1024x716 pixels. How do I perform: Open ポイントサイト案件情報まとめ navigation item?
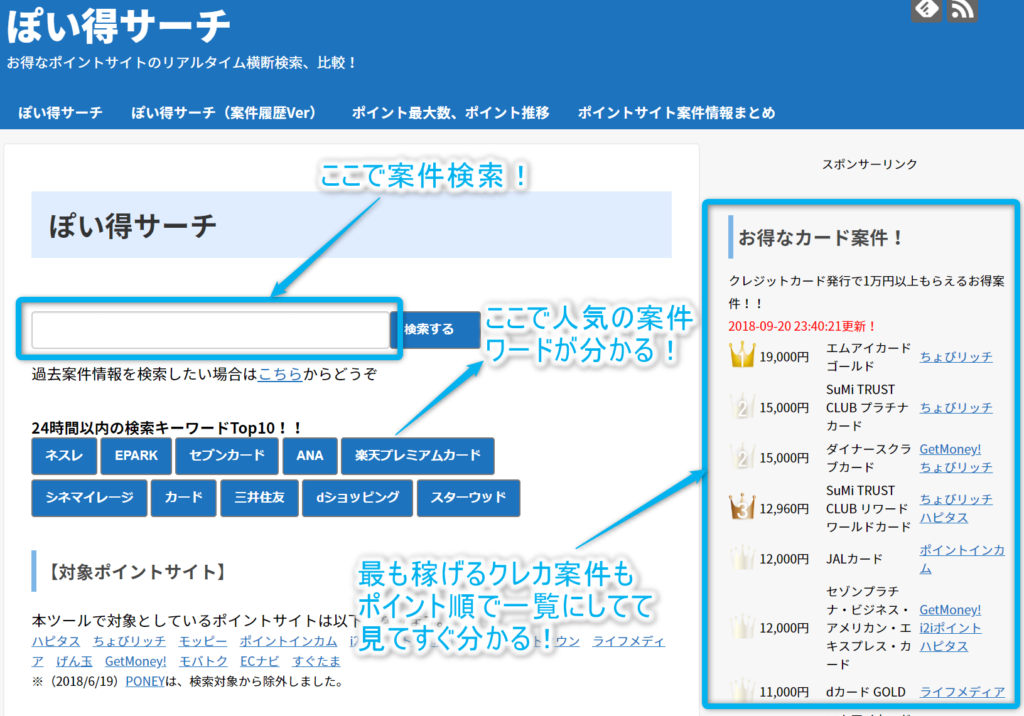click(x=676, y=113)
